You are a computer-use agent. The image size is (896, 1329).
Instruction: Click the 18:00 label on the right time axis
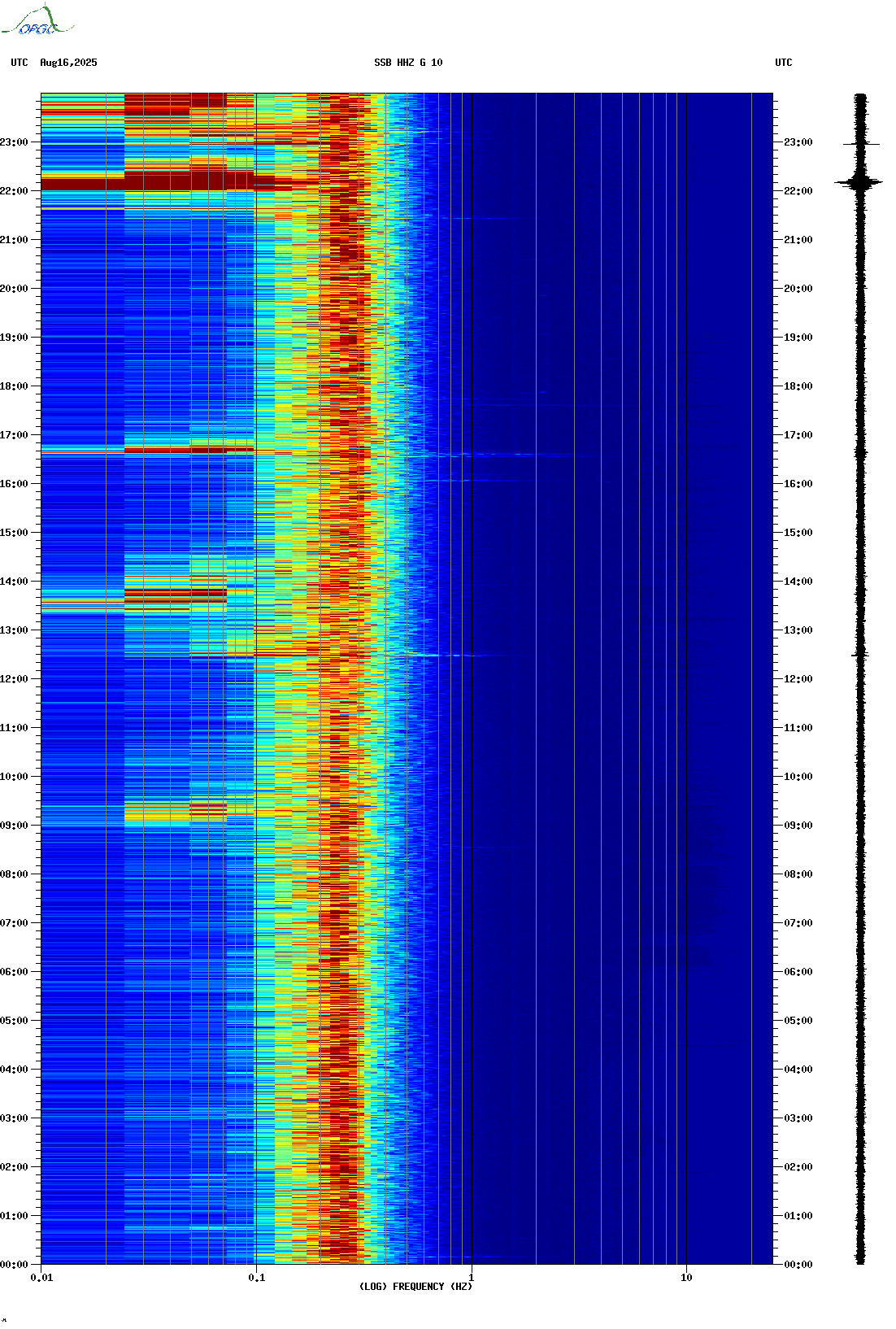(798, 386)
